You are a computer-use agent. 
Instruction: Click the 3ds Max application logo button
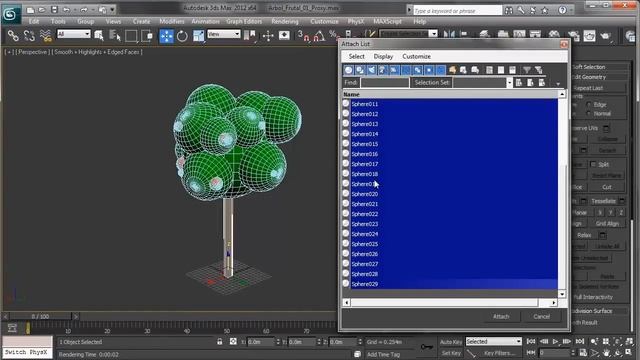coord(11,14)
